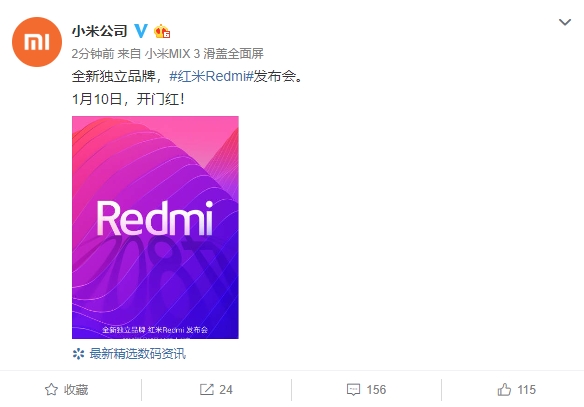This screenshot has width=584, height=407.
Task: Open comments via speech bubble icon
Action: click(353, 390)
